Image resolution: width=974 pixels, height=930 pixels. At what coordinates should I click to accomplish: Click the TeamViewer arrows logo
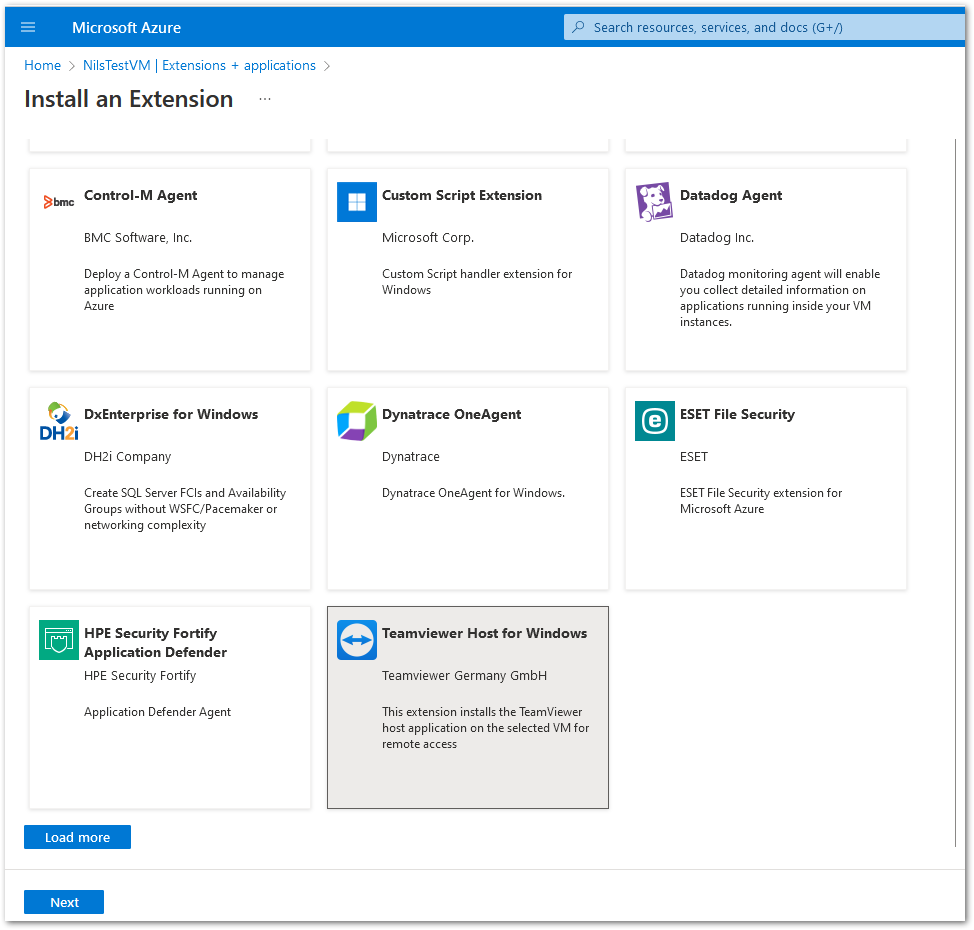357,640
